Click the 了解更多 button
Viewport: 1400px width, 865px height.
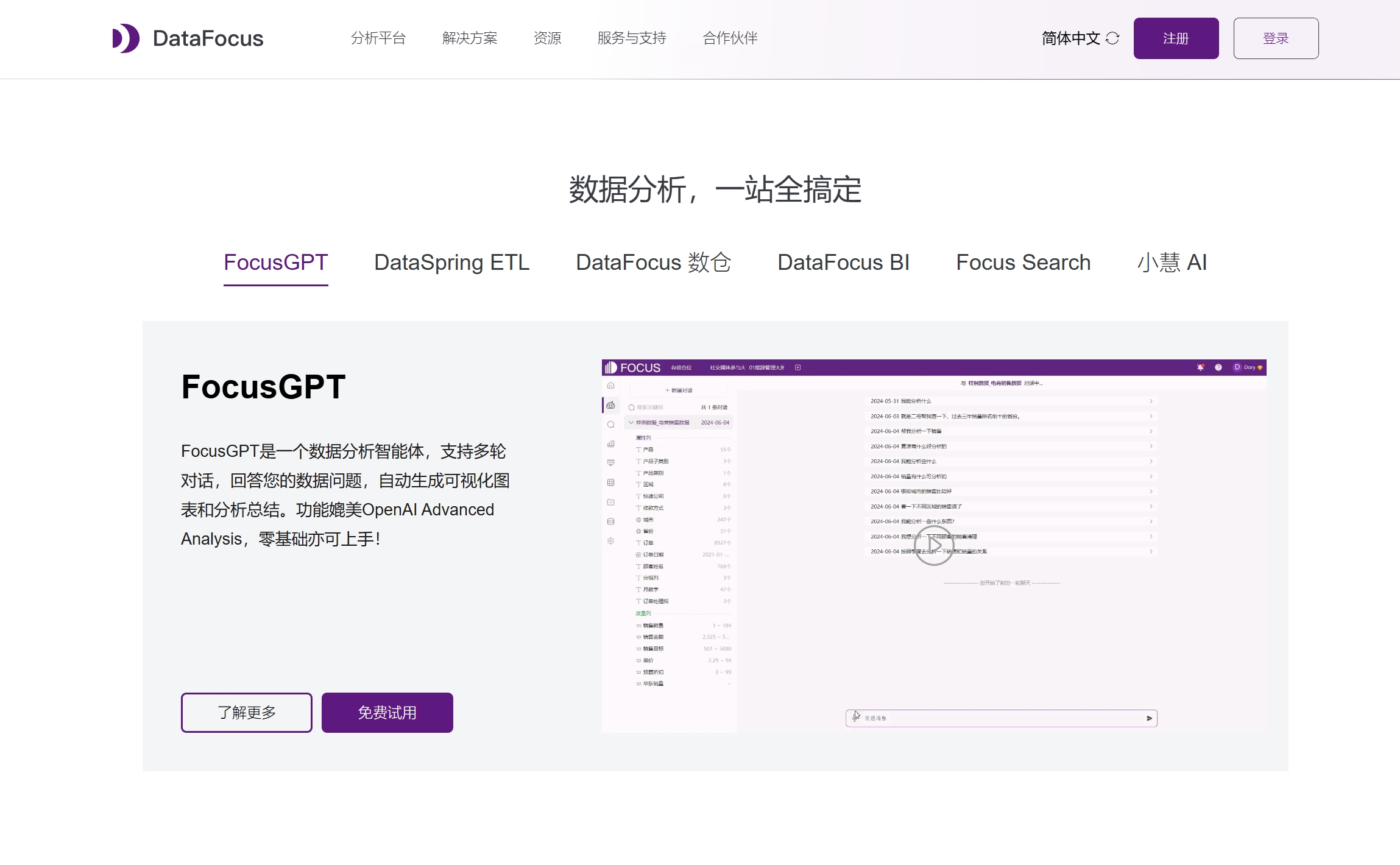tap(247, 713)
